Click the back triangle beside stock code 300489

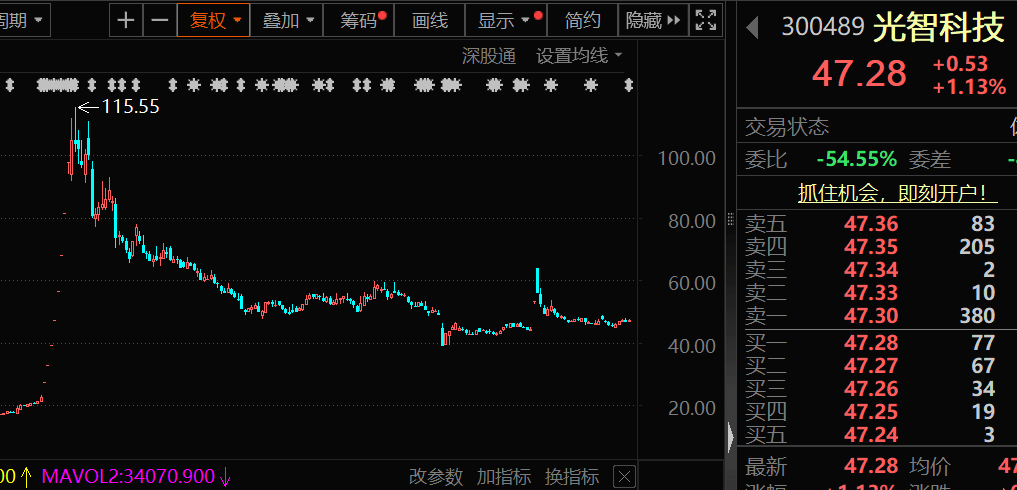click(752, 27)
